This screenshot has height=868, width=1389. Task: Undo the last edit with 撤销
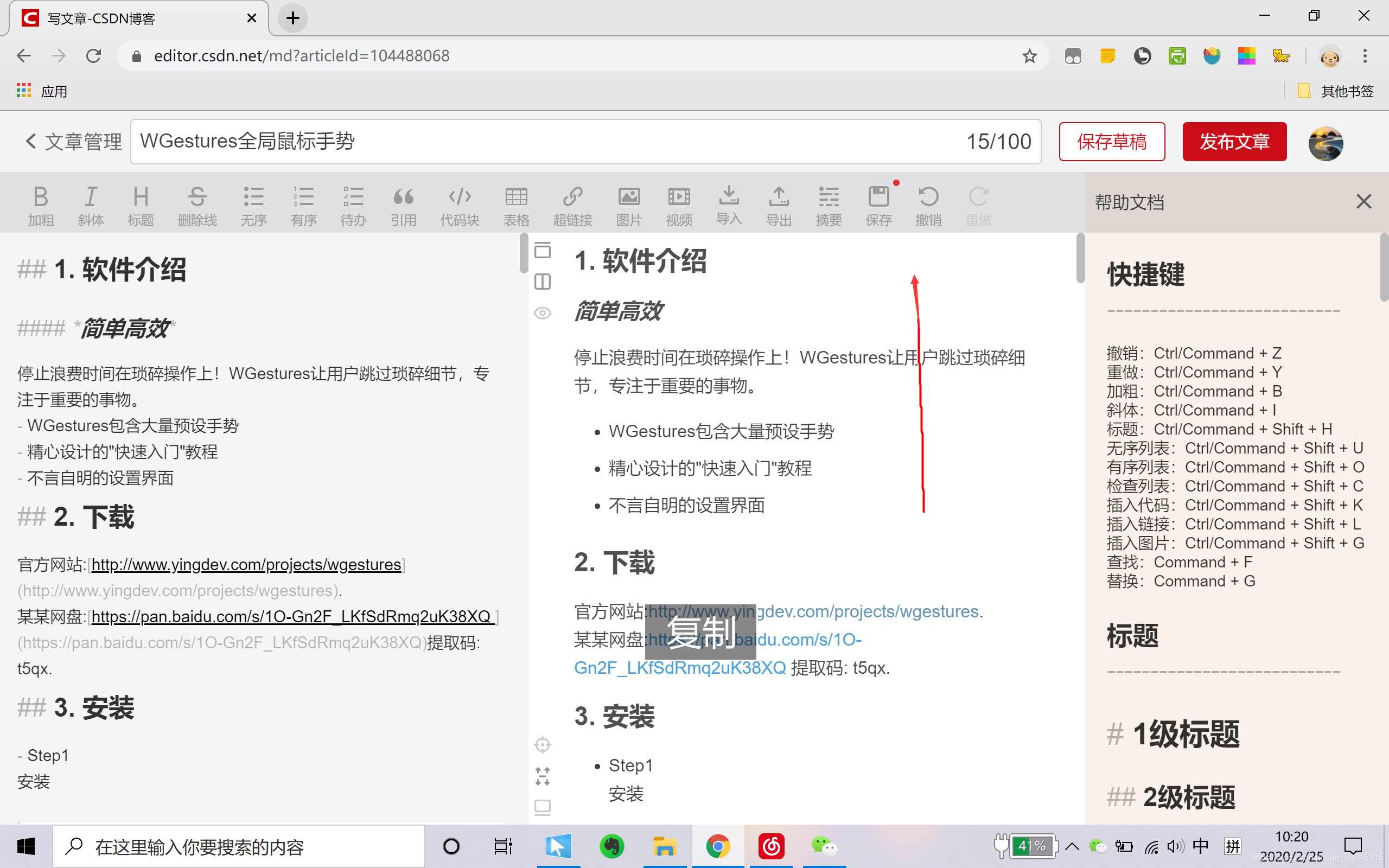pyautogui.click(x=929, y=205)
